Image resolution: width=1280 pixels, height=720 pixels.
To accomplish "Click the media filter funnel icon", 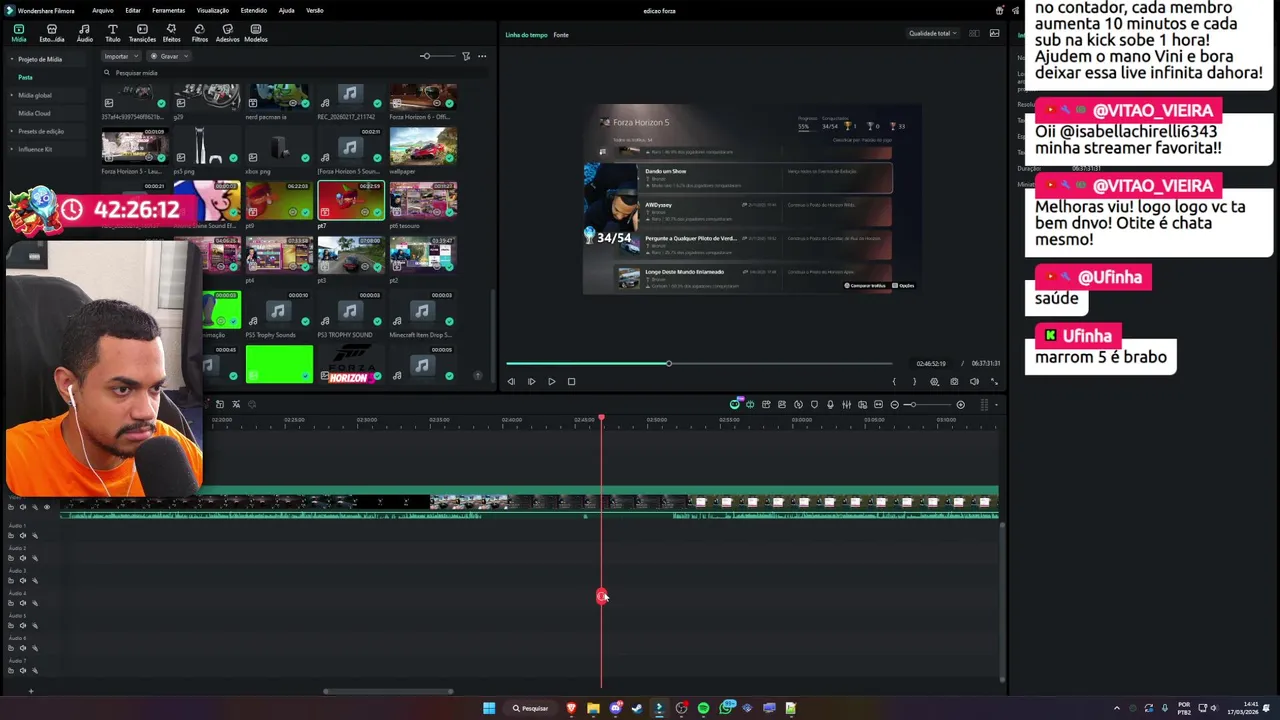I will tap(466, 56).
